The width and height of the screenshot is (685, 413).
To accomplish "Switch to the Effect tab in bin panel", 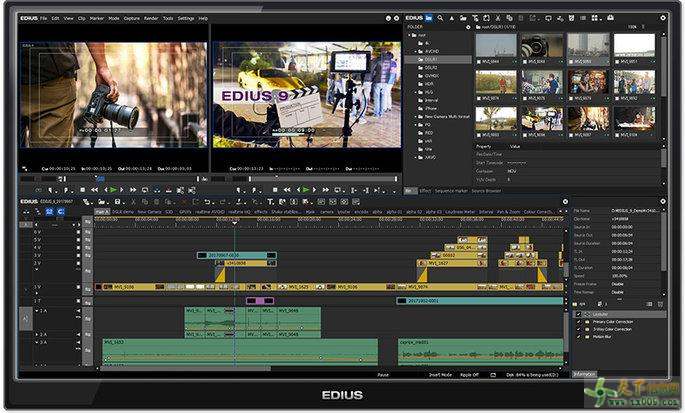I will (x=425, y=191).
